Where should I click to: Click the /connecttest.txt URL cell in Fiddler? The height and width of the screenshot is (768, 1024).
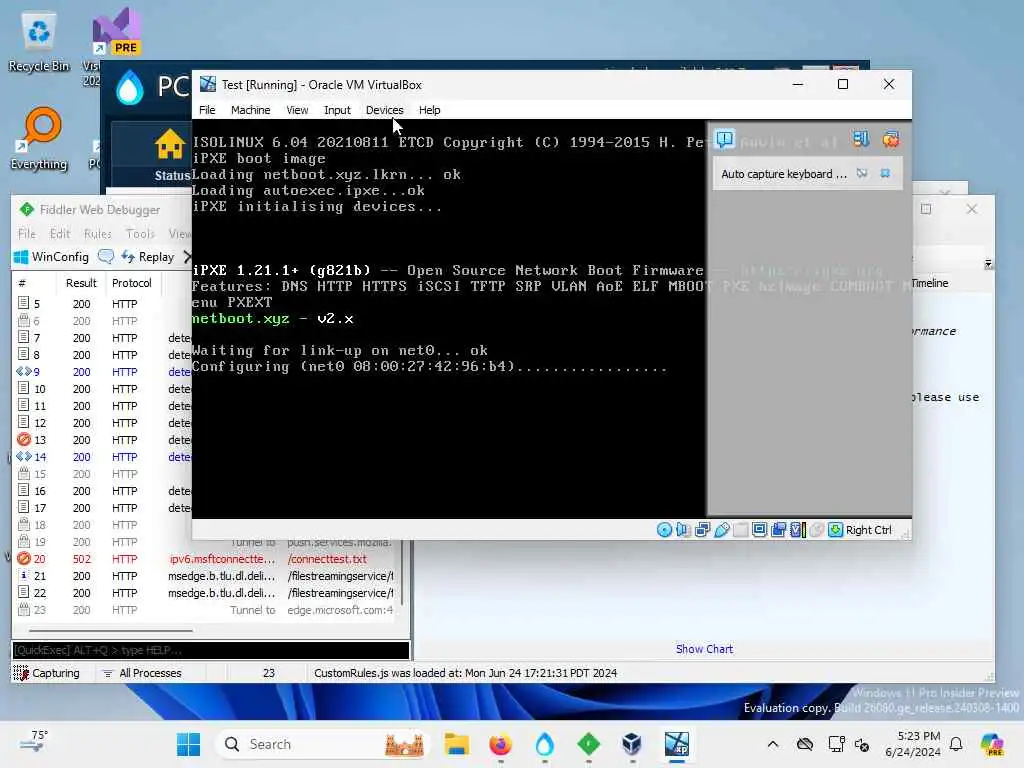327,558
